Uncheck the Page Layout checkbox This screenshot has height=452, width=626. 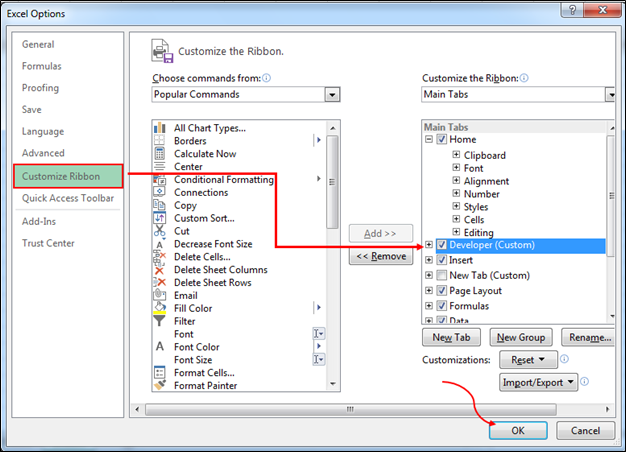click(x=441, y=290)
